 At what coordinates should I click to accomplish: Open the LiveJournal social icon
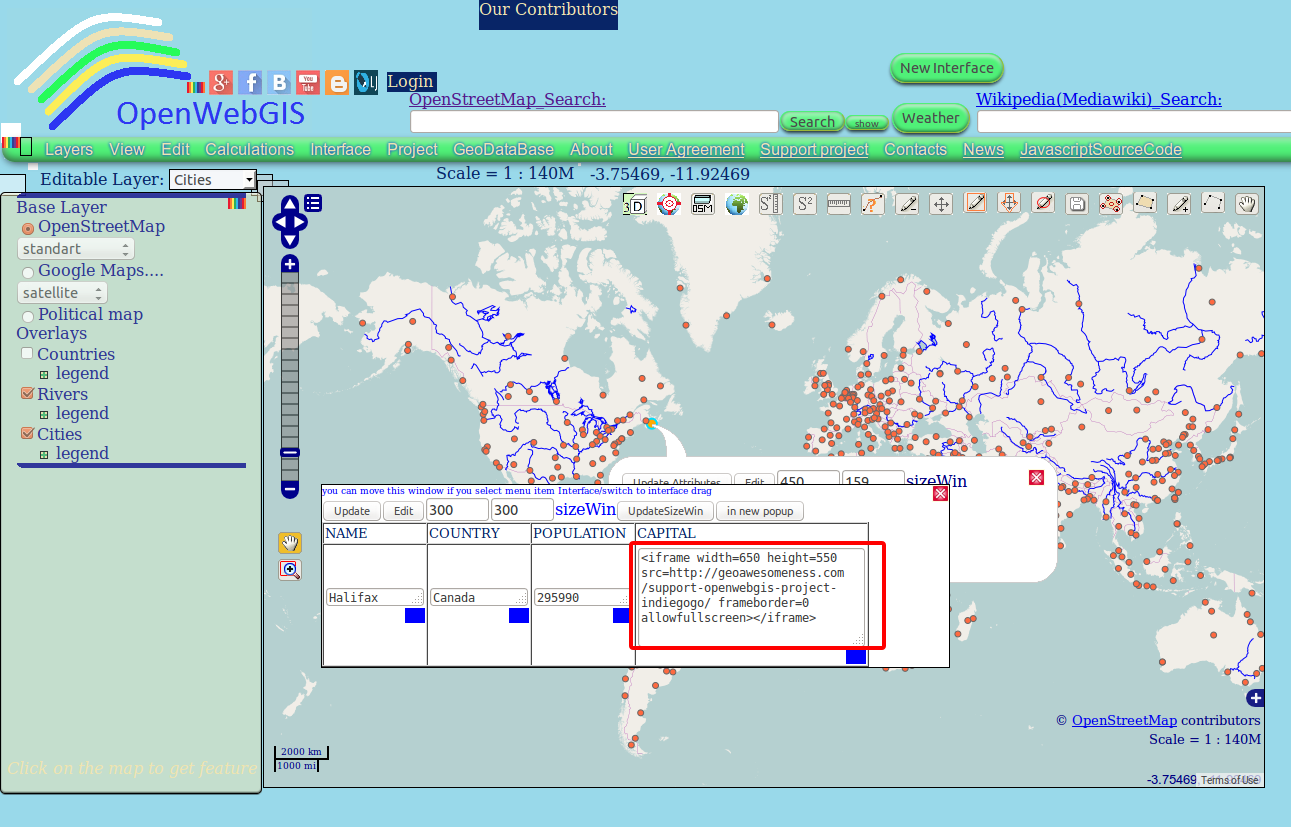[366, 83]
